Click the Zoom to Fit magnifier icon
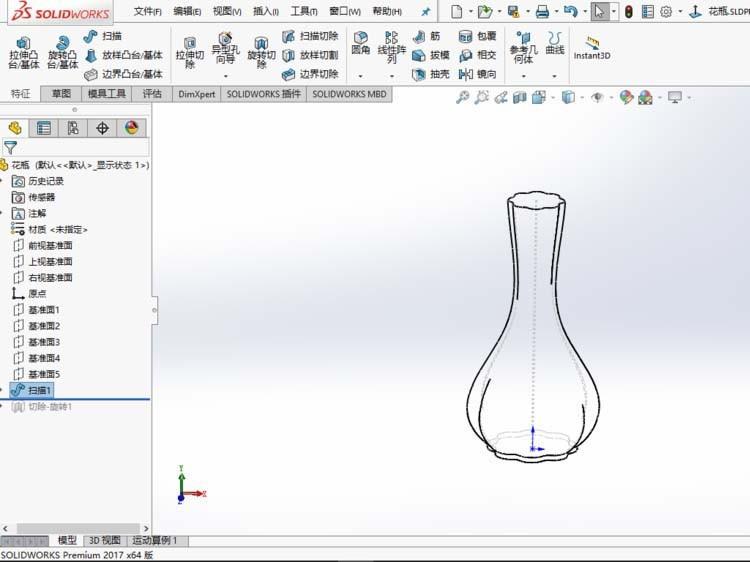The height and width of the screenshot is (562, 750). point(462,98)
